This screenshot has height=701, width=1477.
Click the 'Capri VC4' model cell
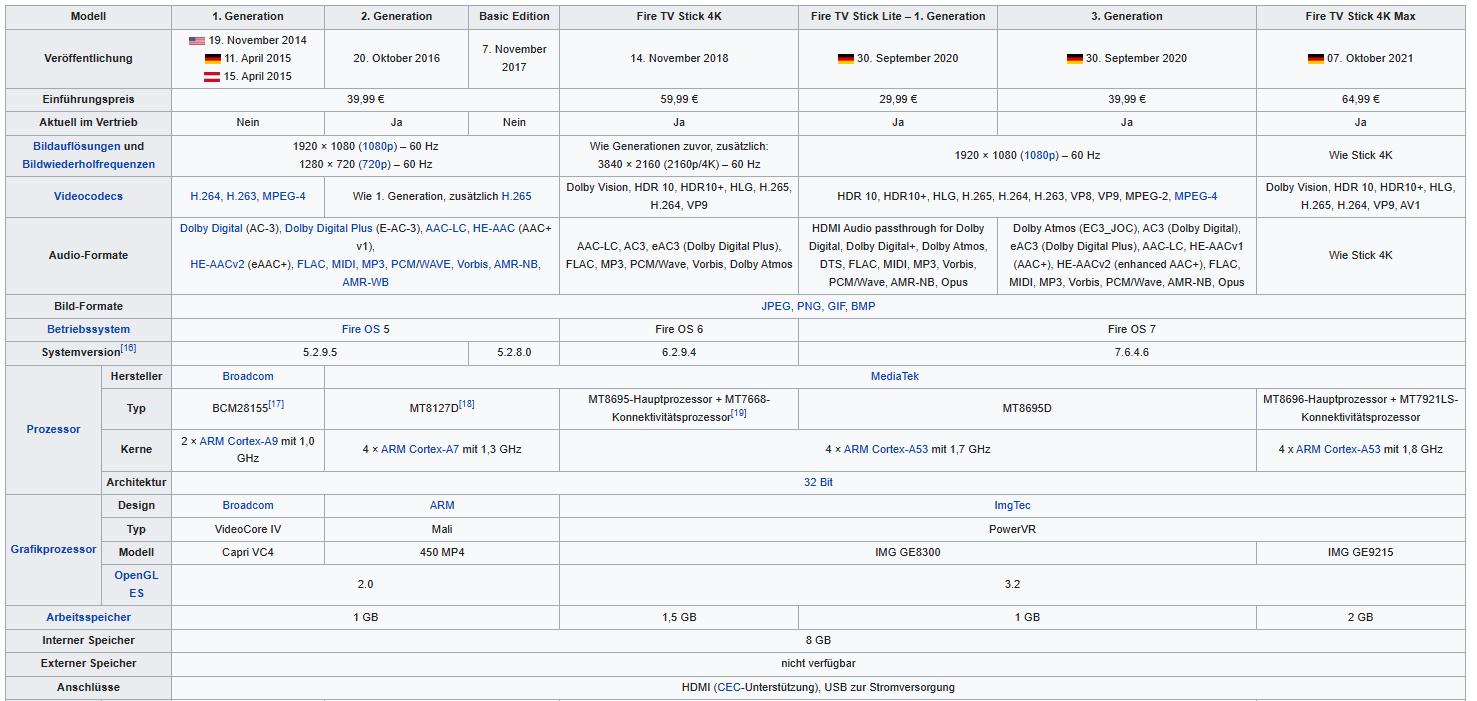click(248, 552)
